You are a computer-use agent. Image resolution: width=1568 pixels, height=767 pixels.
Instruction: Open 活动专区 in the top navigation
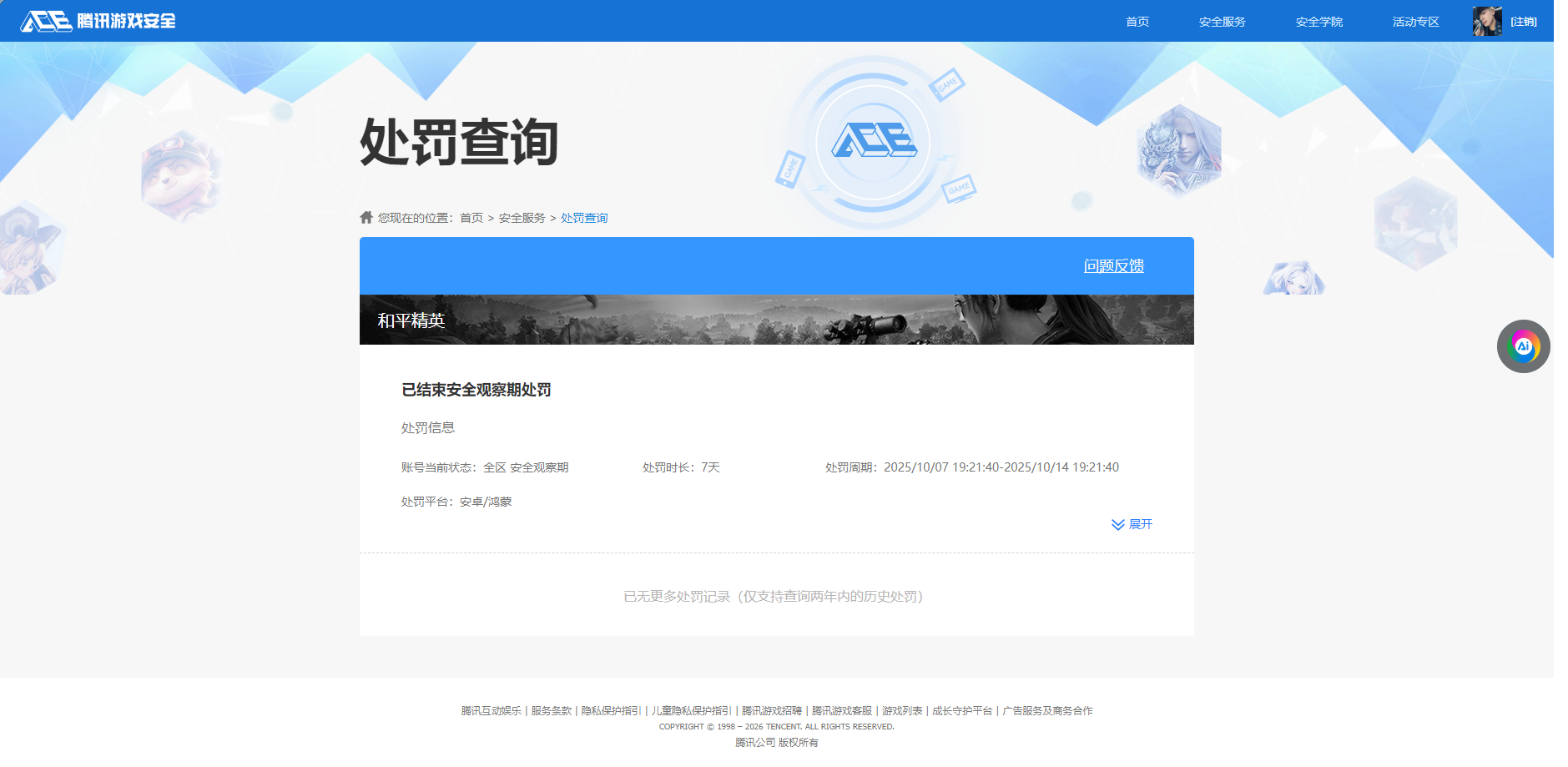[x=1416, y=22]
